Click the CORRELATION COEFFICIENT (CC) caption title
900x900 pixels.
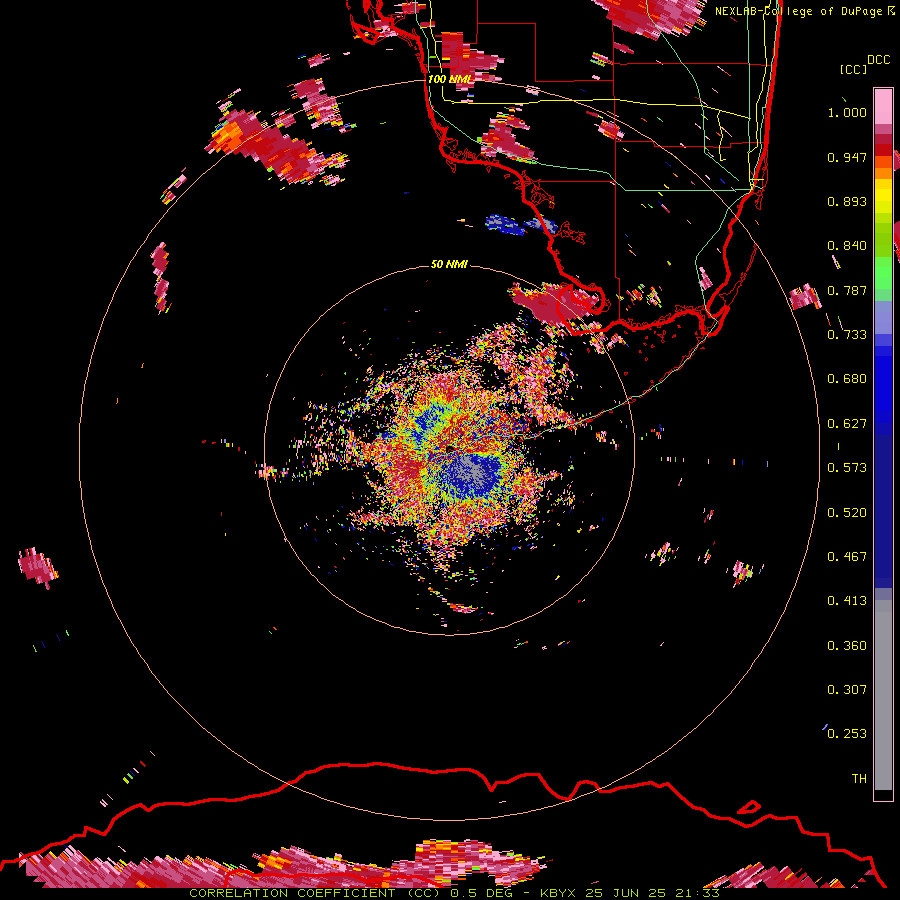click(x=314, y=893)
